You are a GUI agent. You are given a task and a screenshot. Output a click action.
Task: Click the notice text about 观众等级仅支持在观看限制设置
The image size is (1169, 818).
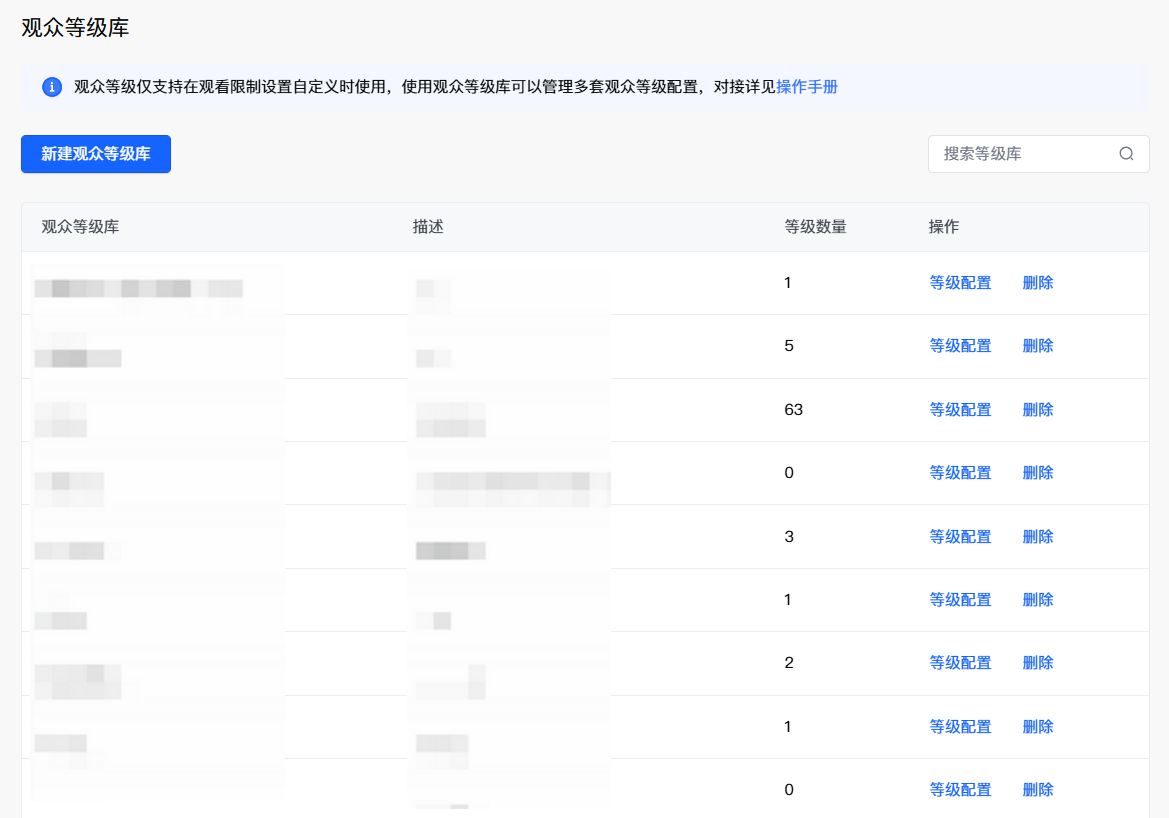pos(424,87)
